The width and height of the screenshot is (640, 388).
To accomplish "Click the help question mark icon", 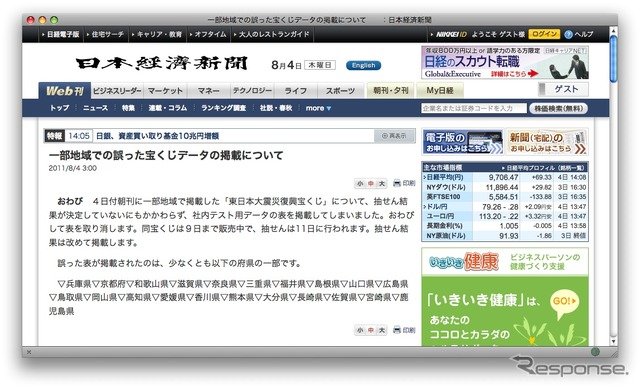I will tap(568, 35).
